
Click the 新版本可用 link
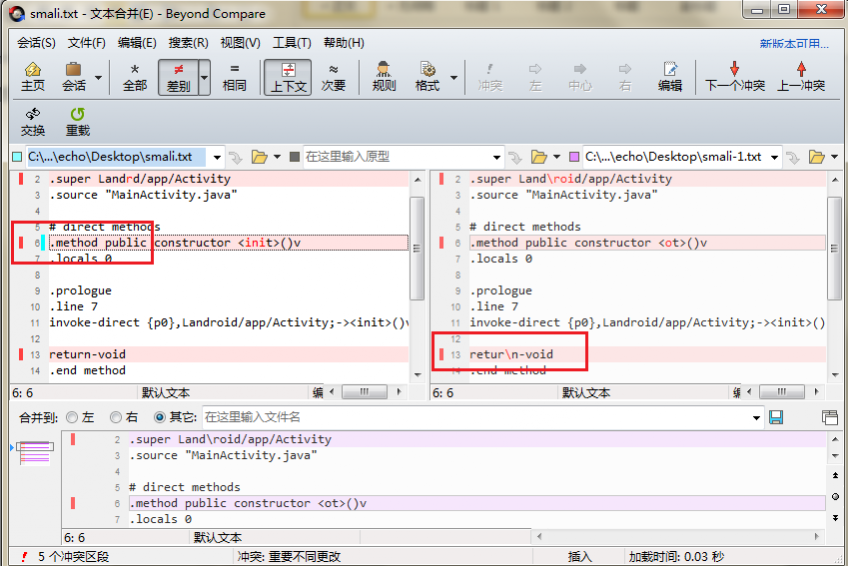pyautogui.click(x=794, y=44)
